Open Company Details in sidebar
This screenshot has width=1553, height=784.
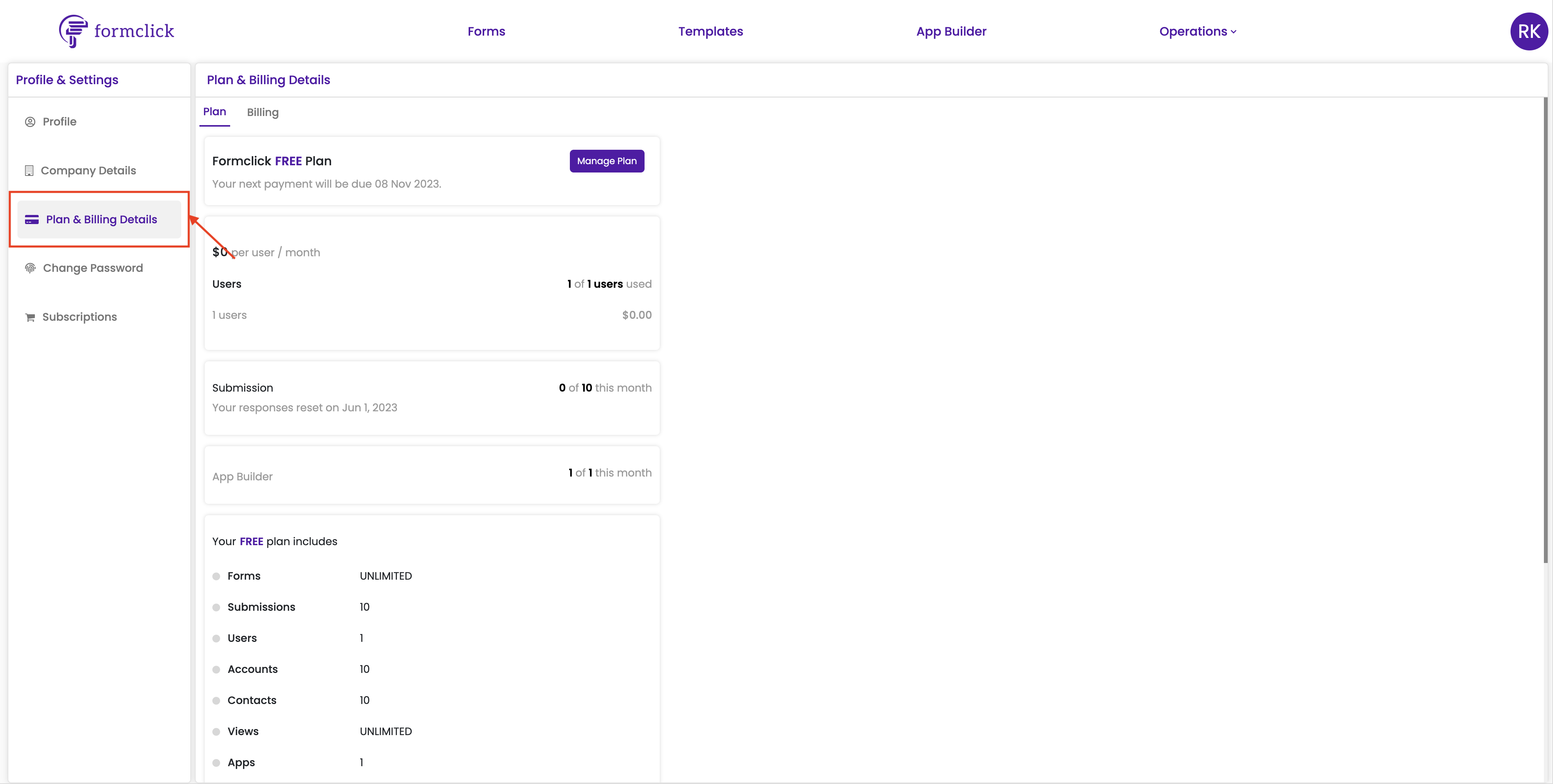coord(88,171)
